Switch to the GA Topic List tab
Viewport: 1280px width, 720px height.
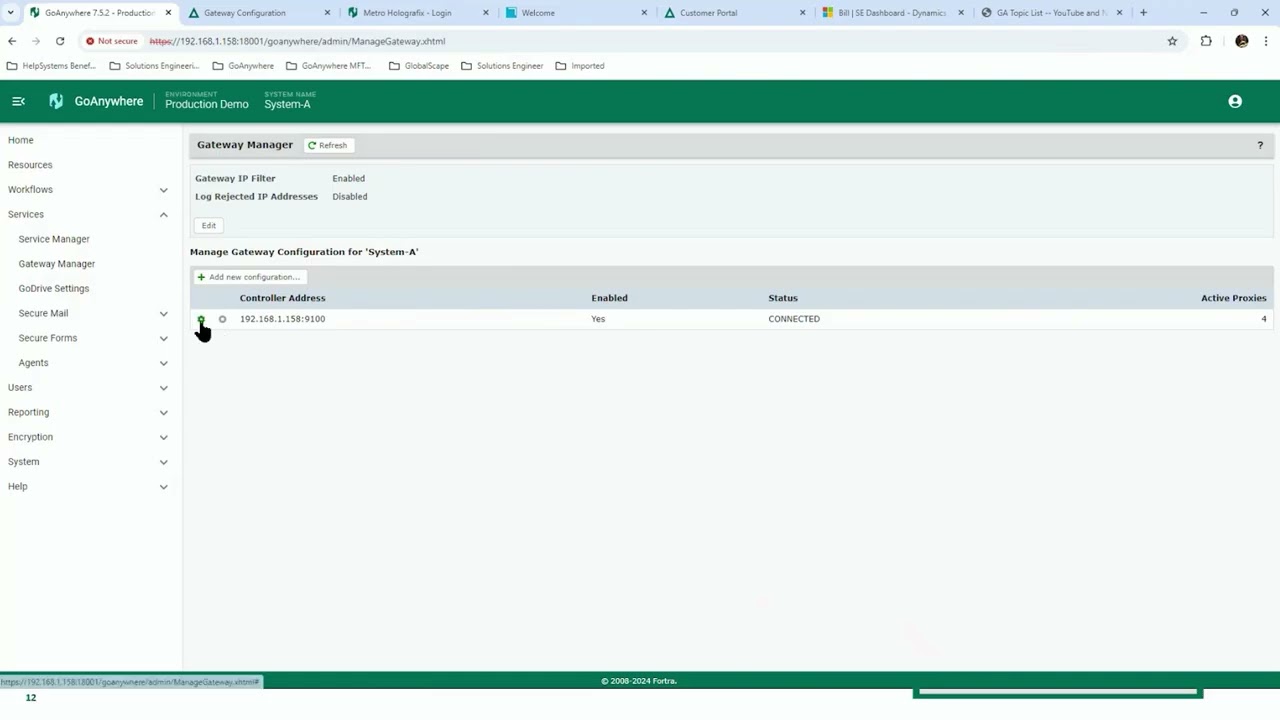click(x=1050, y=13)
